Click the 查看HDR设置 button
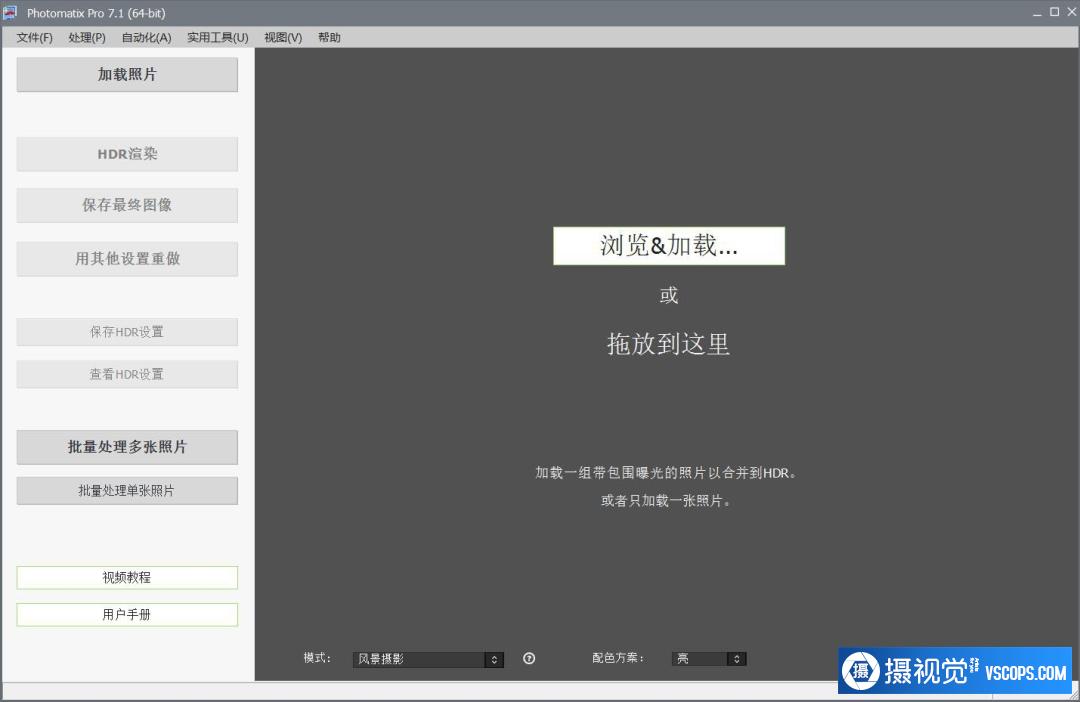Image resolution: width=1080 pixels, height=702 pixels. (x=127, y=374)
